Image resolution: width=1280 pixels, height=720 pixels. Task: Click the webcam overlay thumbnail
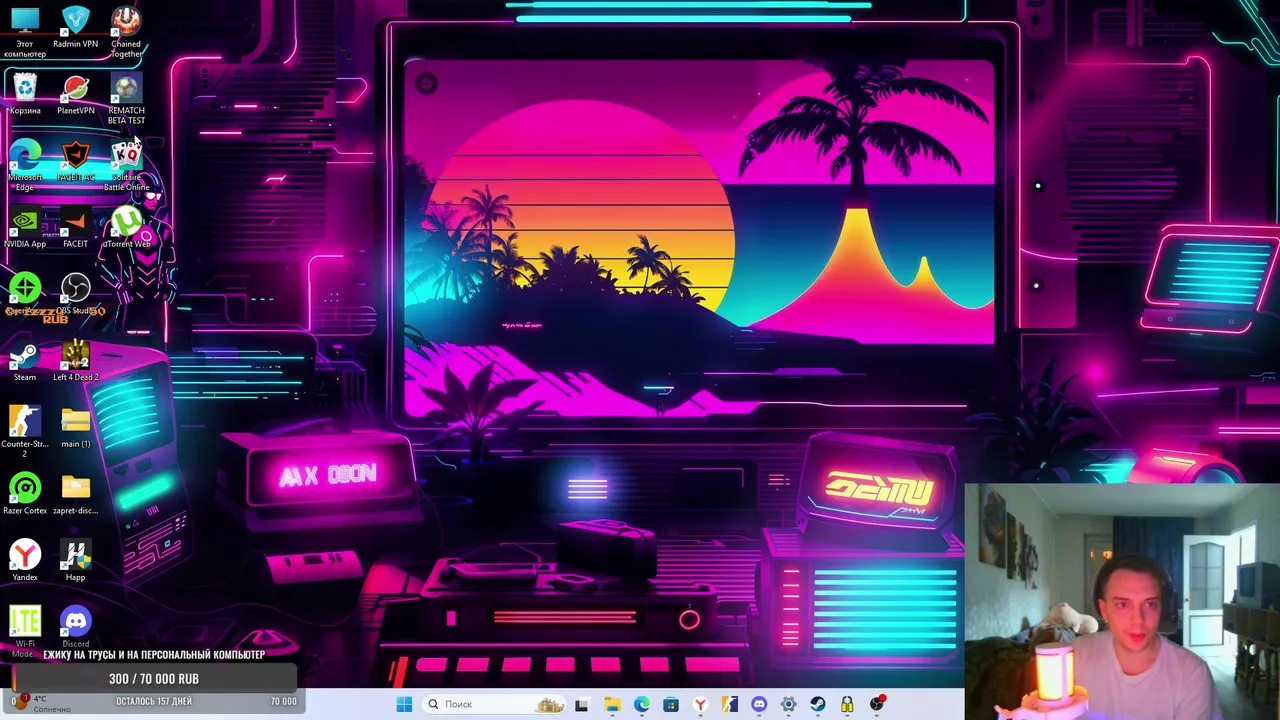point(1122,602)
